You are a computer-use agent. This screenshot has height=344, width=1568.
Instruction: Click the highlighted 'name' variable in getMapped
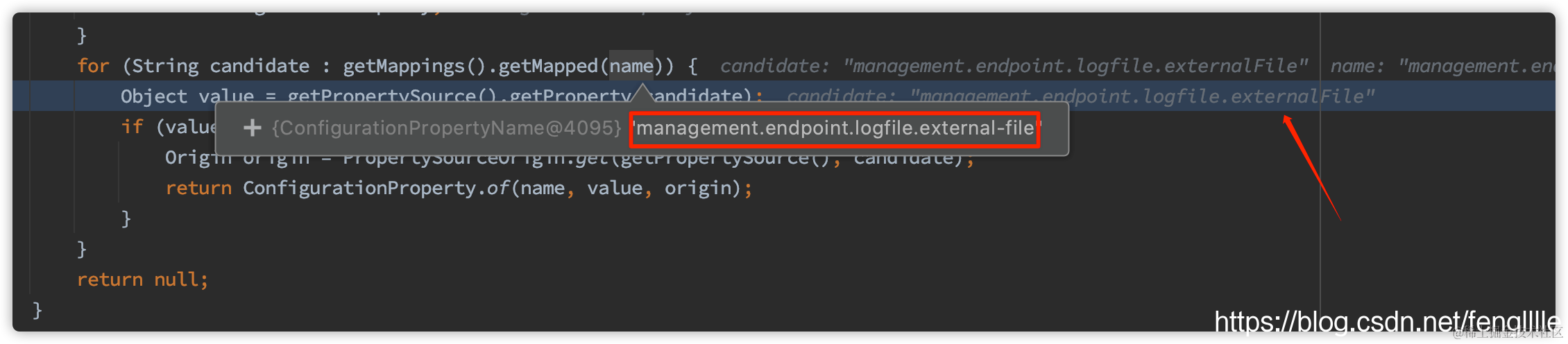point(631,66)
